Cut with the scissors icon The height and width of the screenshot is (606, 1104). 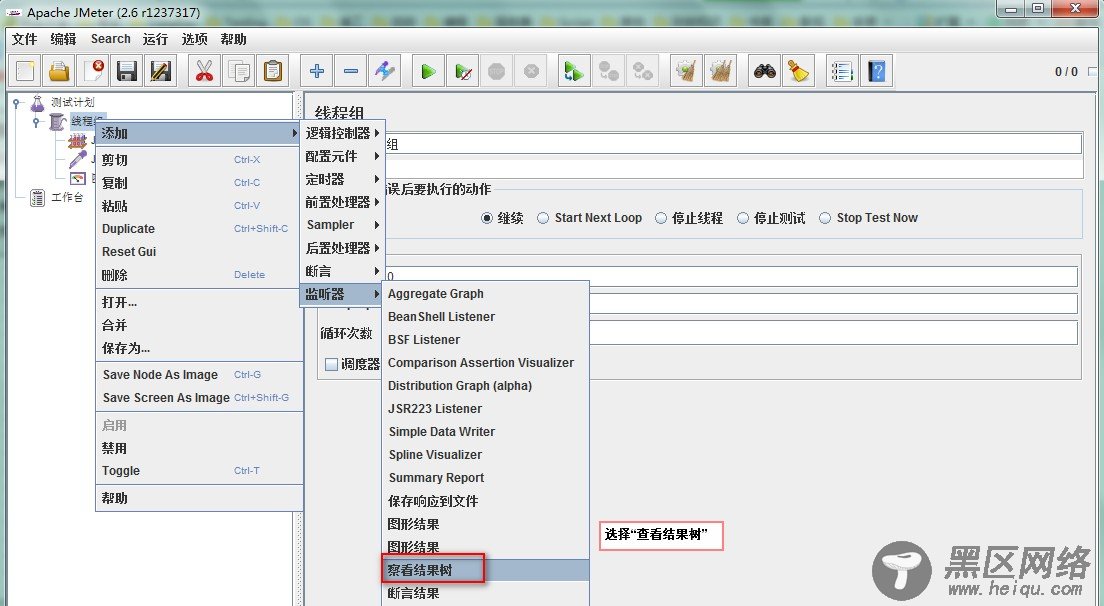[204, 71]
